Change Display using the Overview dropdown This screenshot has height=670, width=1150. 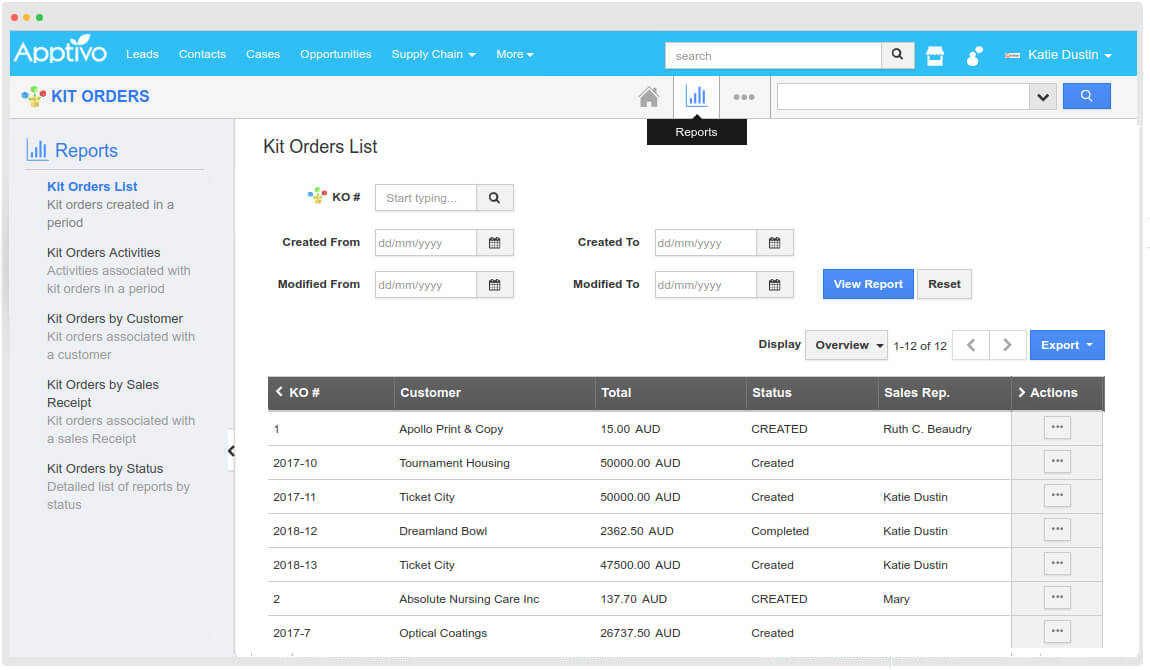click(846, 344)
